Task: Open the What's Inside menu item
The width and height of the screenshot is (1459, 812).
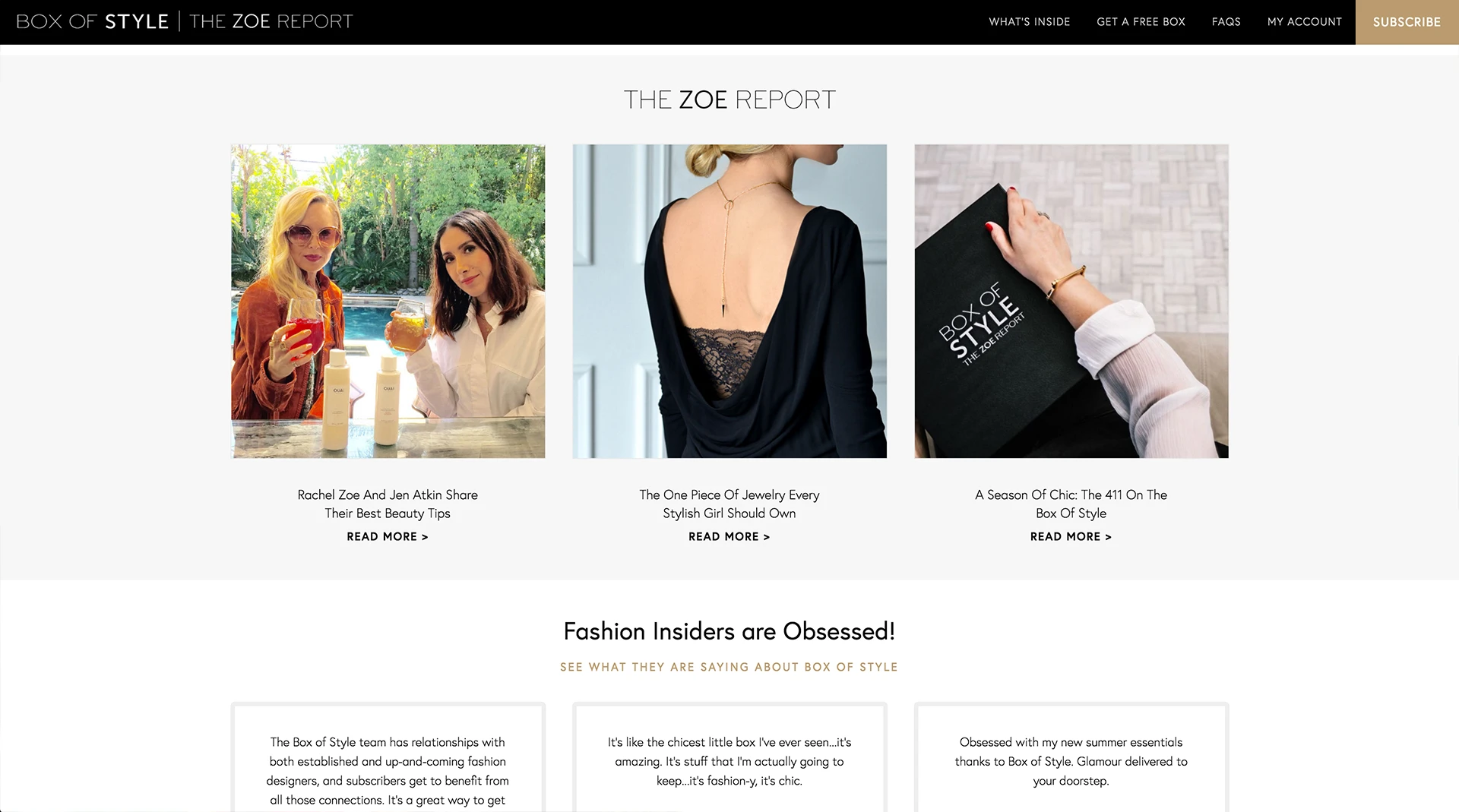Action: [x=1029, y=22]
